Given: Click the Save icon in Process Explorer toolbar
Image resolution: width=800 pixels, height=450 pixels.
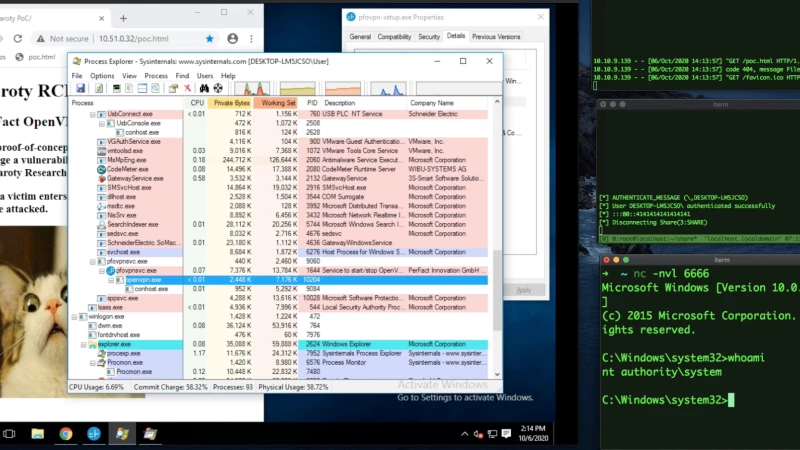Looking at the screenshot, I should click(80, 89).
